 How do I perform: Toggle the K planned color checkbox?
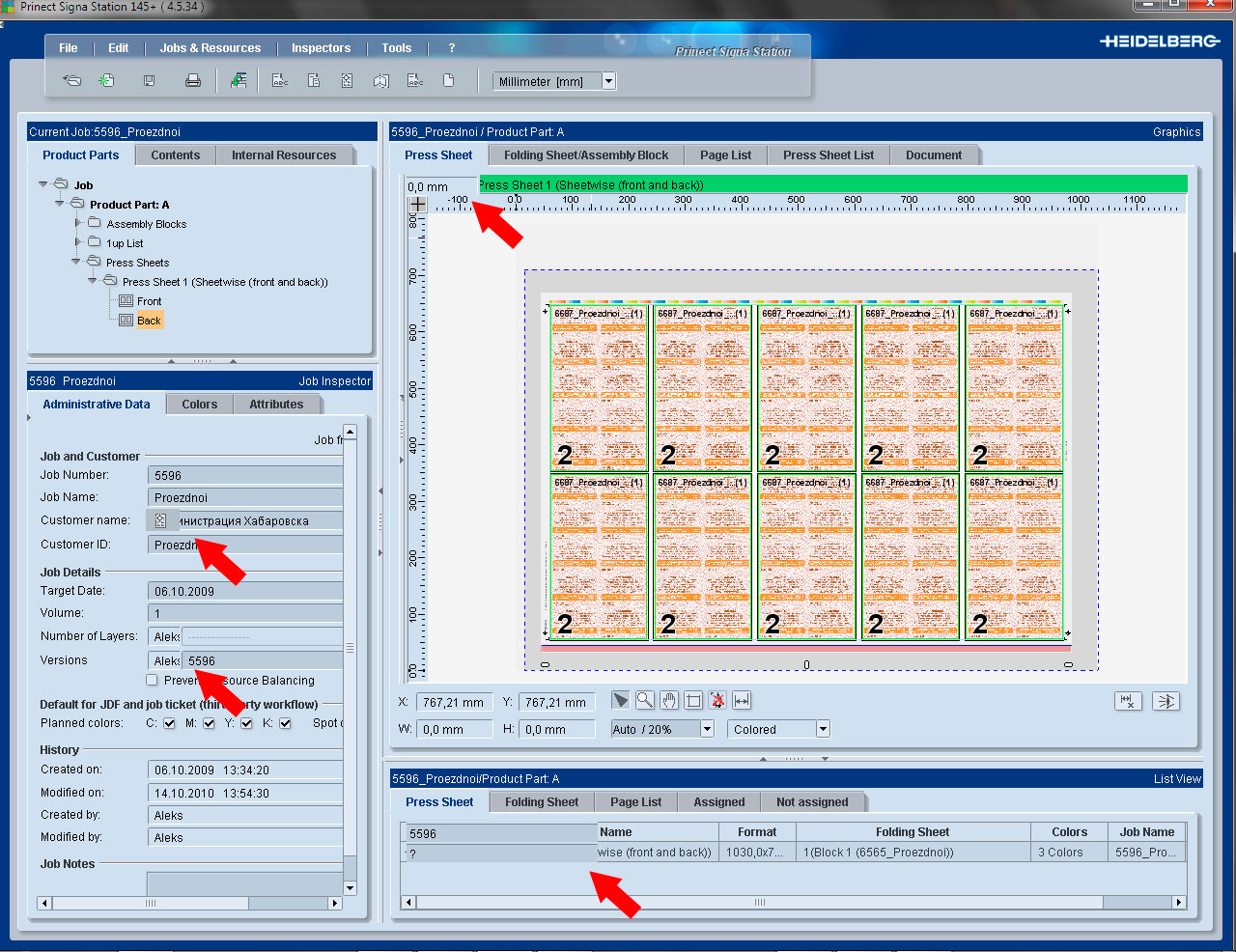coord(285,723)
